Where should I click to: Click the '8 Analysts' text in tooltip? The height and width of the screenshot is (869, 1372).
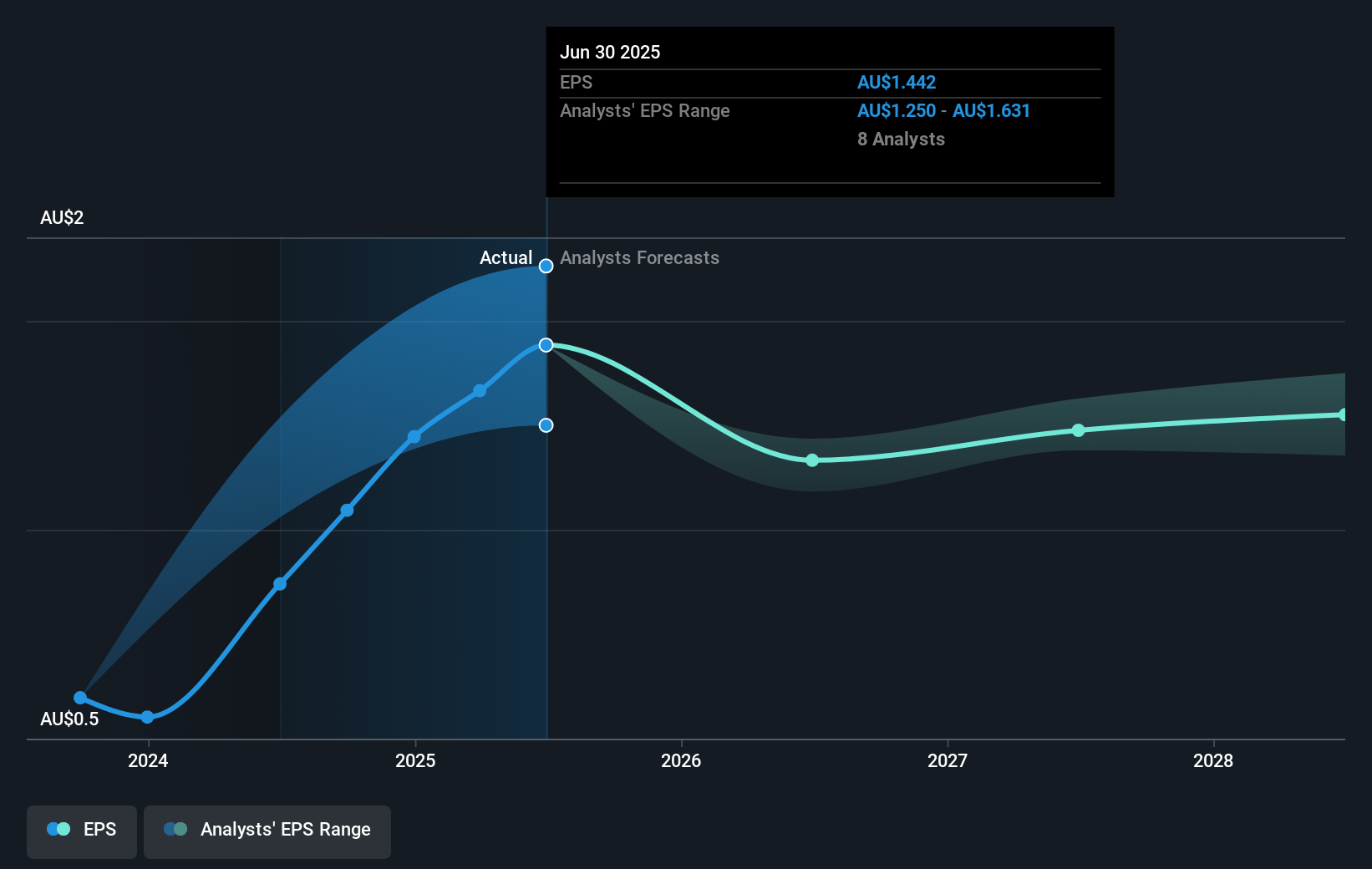tap(901, 140)
